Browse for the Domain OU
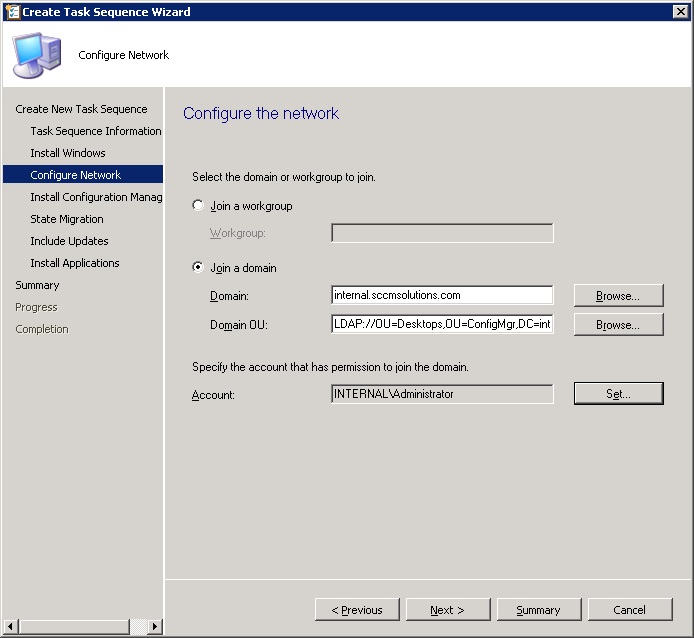Image resolution: width=694 pixels, height=638 pixels. (x=618, y=325)
